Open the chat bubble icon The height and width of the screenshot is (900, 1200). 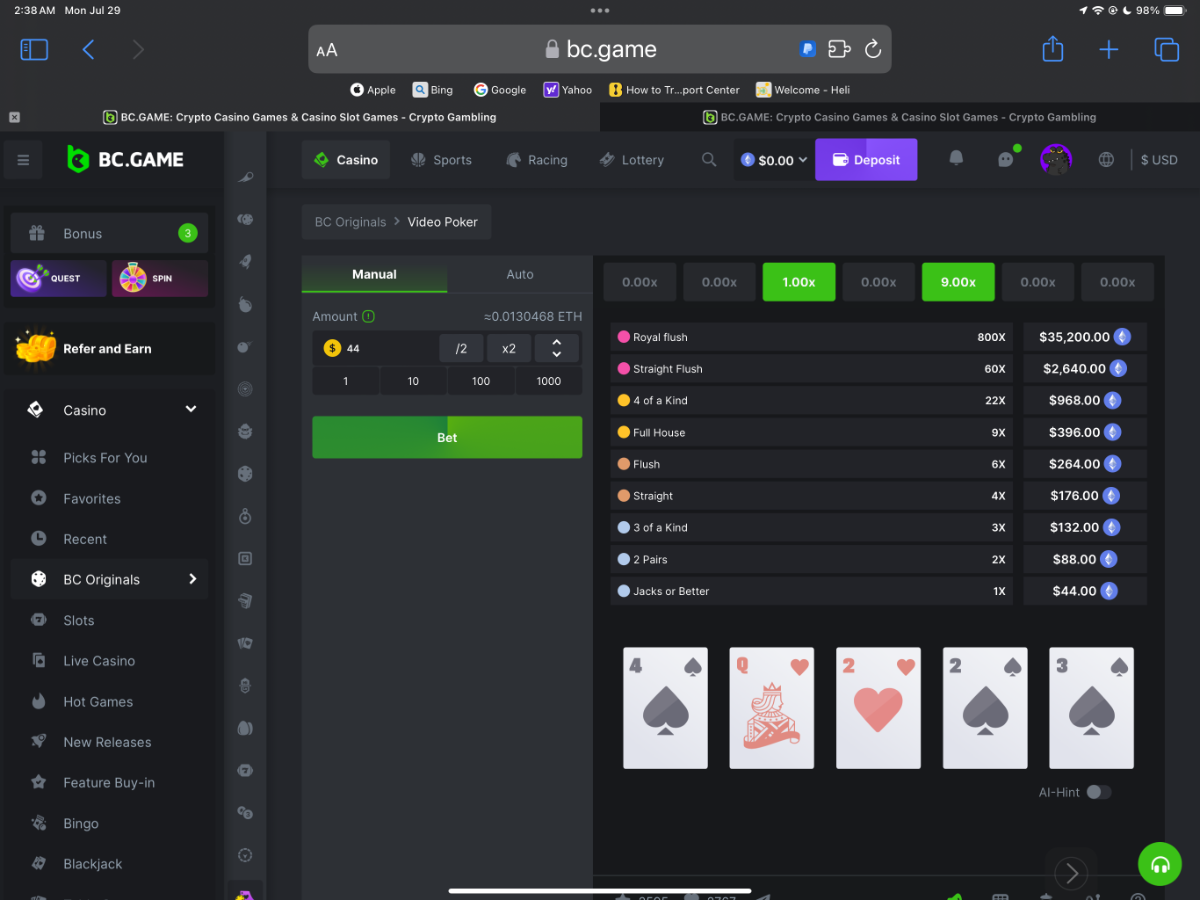click(x=1006, y=160)
